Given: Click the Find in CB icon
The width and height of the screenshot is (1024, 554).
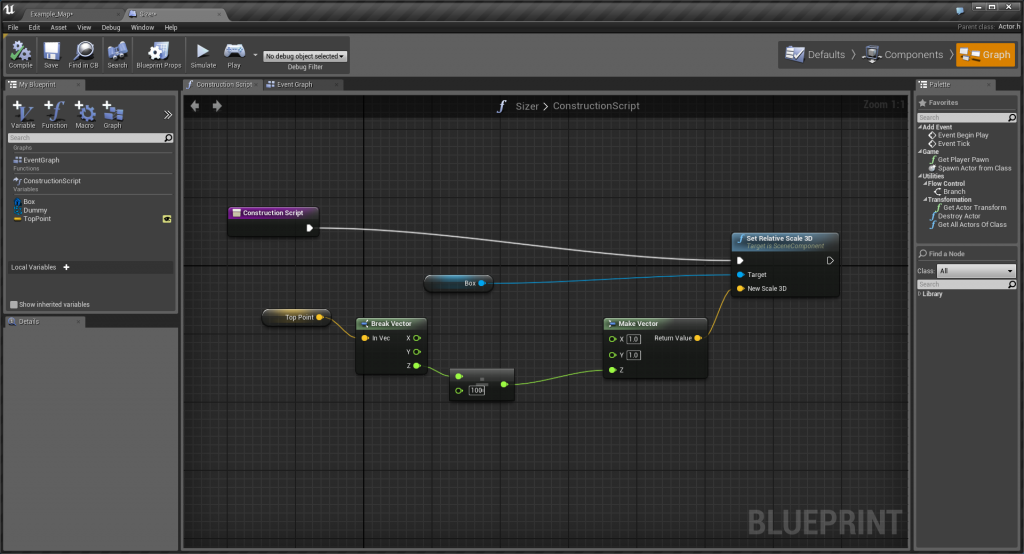Looking at the screenshot, I should [x=83, y=54].
